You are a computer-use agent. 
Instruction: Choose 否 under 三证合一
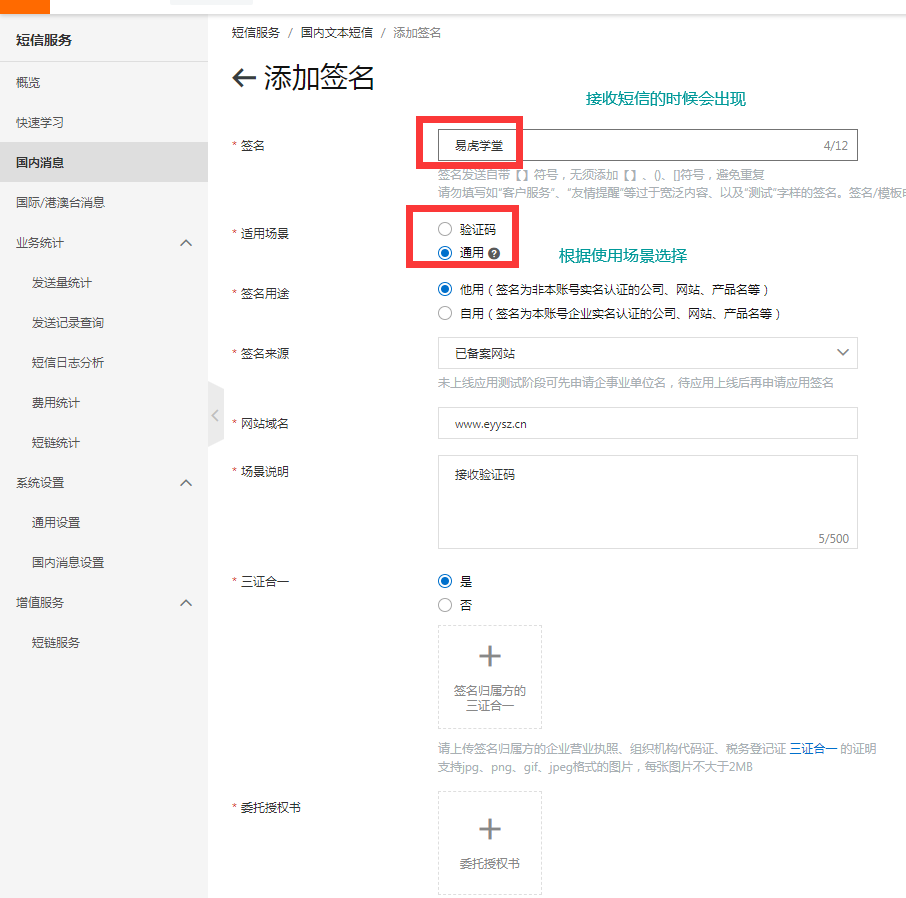(444, 604)
